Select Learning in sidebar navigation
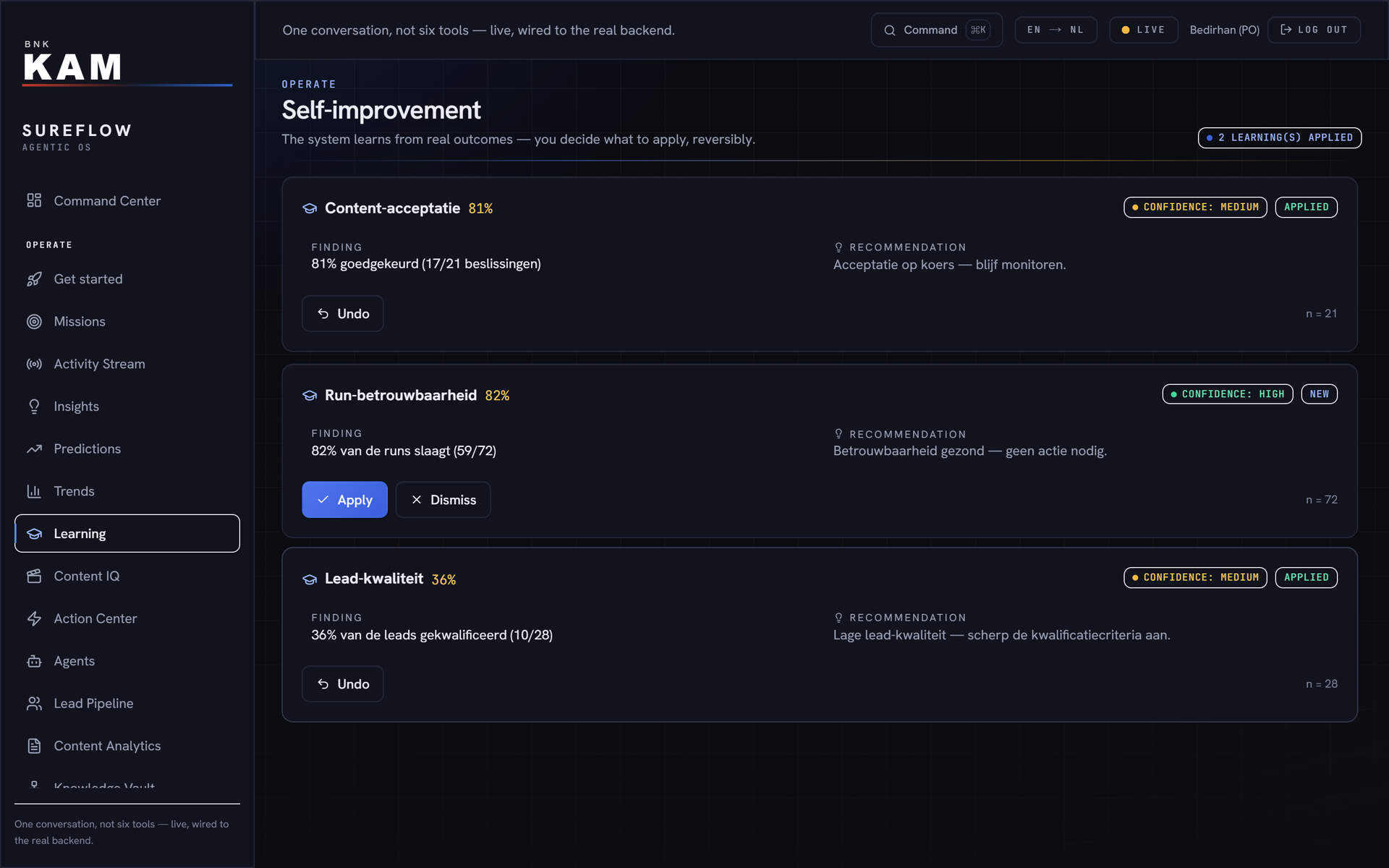 [x=127, y=534]
